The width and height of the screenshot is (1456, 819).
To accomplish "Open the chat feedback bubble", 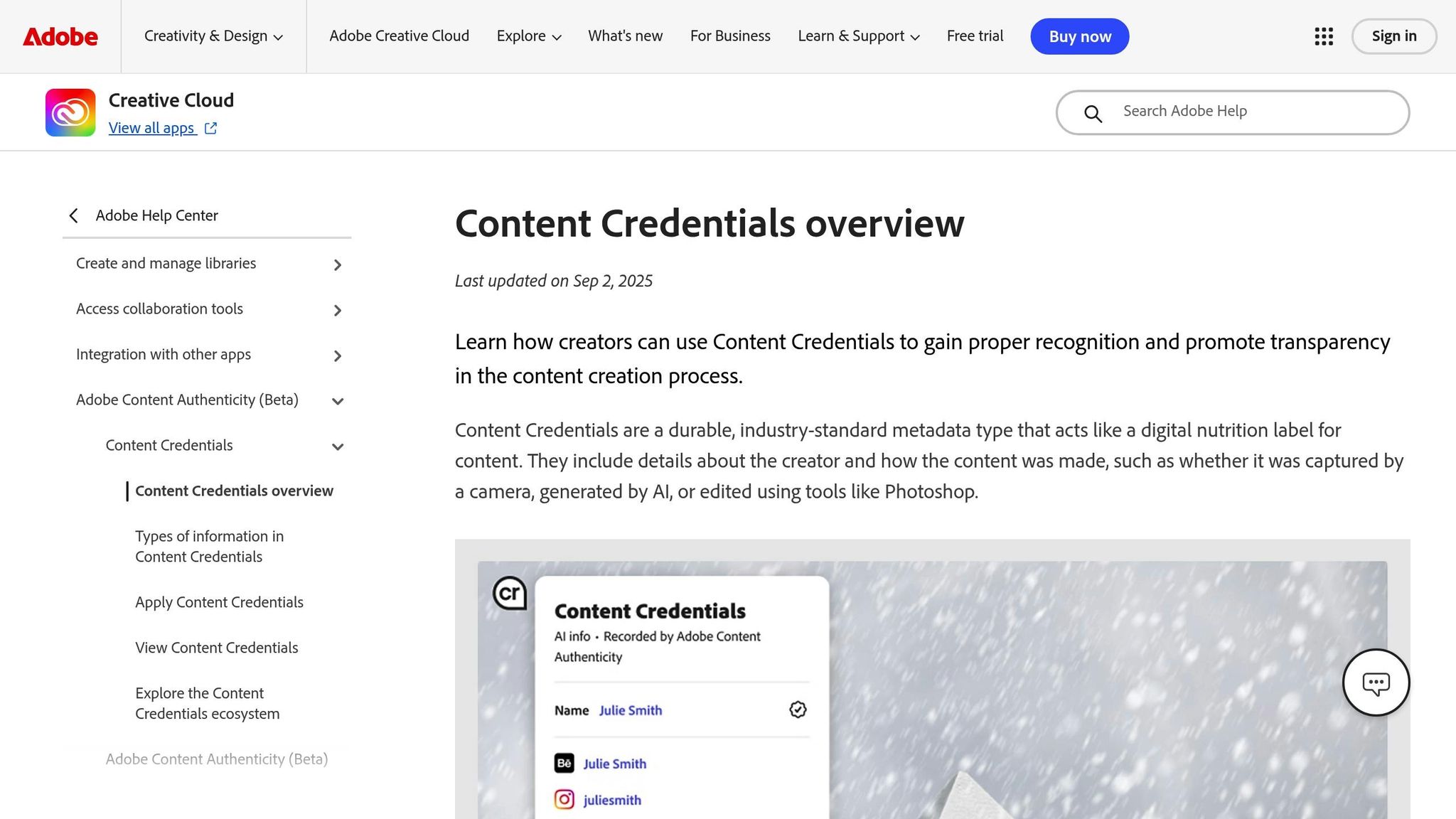I will click(1376, 682).
